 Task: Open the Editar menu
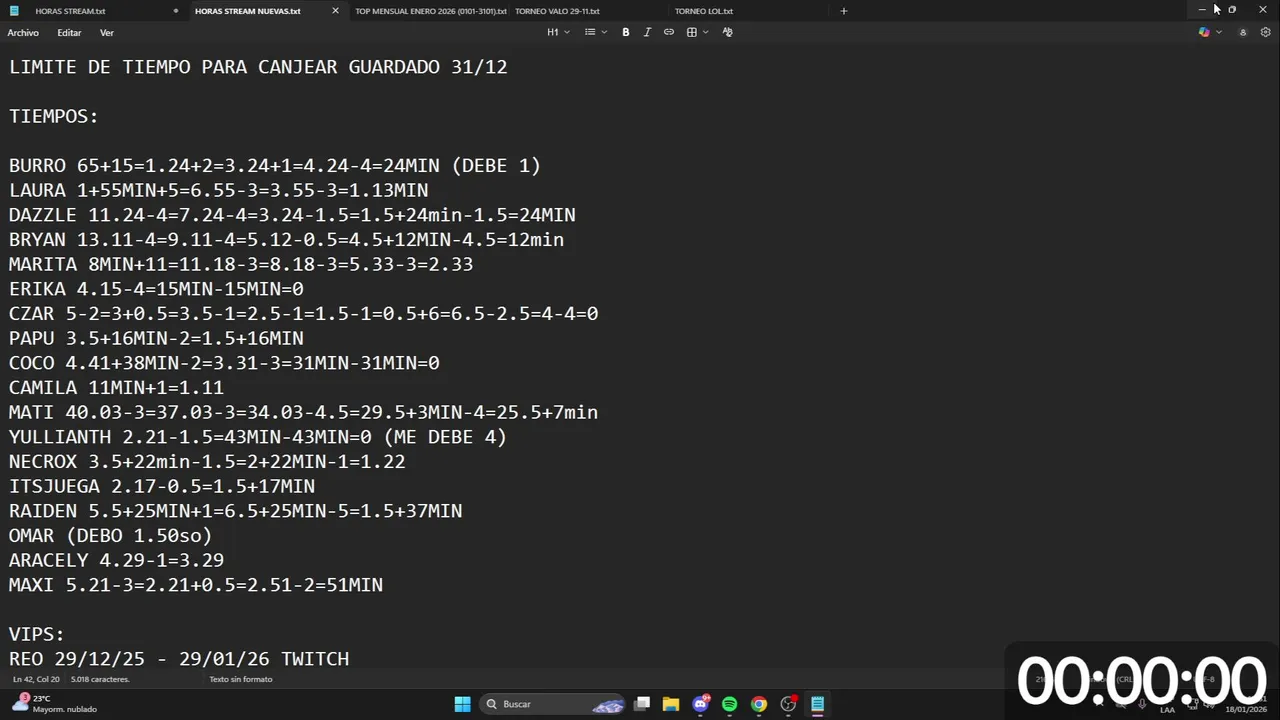pyautogui.click(x=69, y=33)
